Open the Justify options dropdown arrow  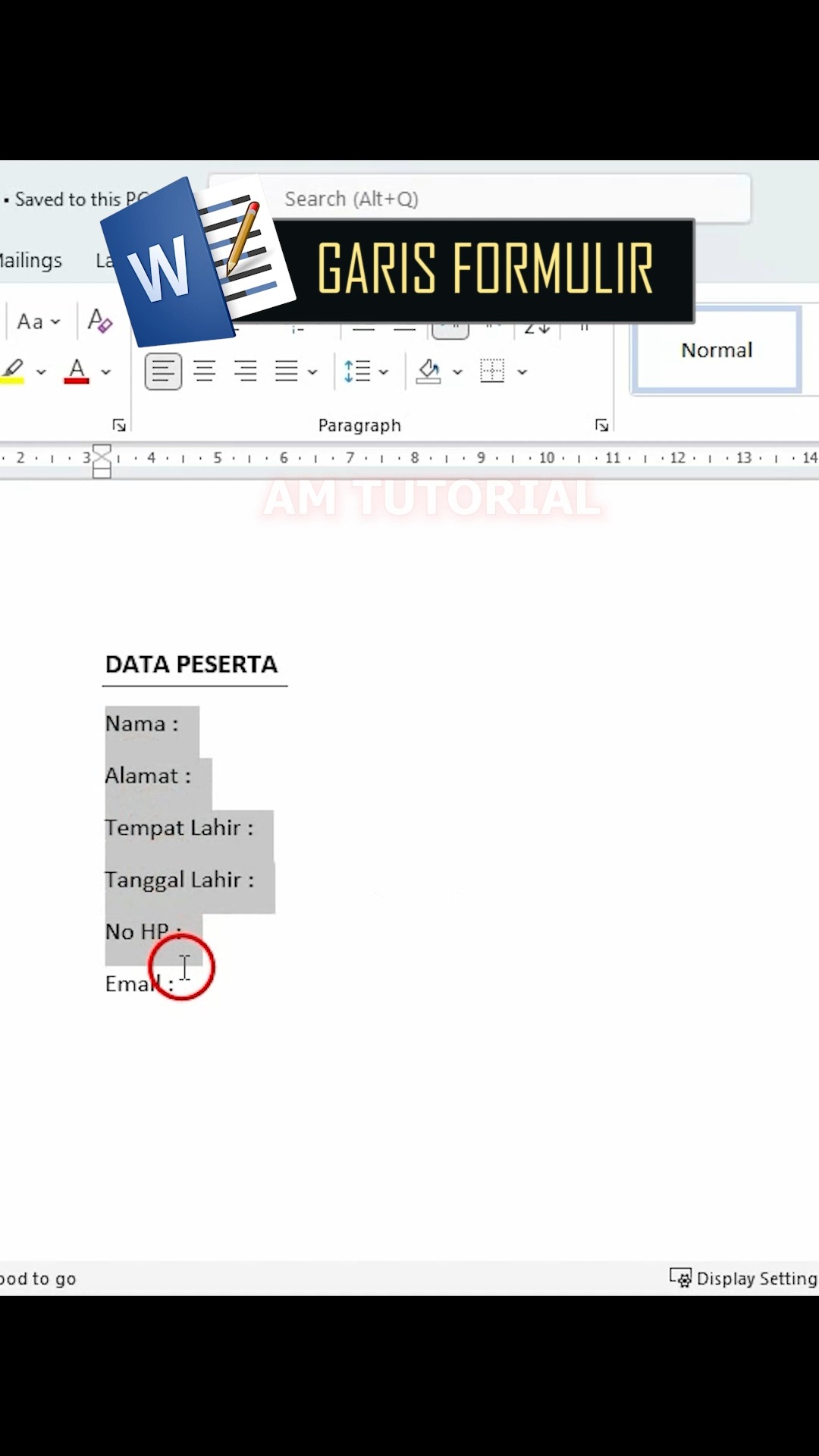(x=312, y=372)
